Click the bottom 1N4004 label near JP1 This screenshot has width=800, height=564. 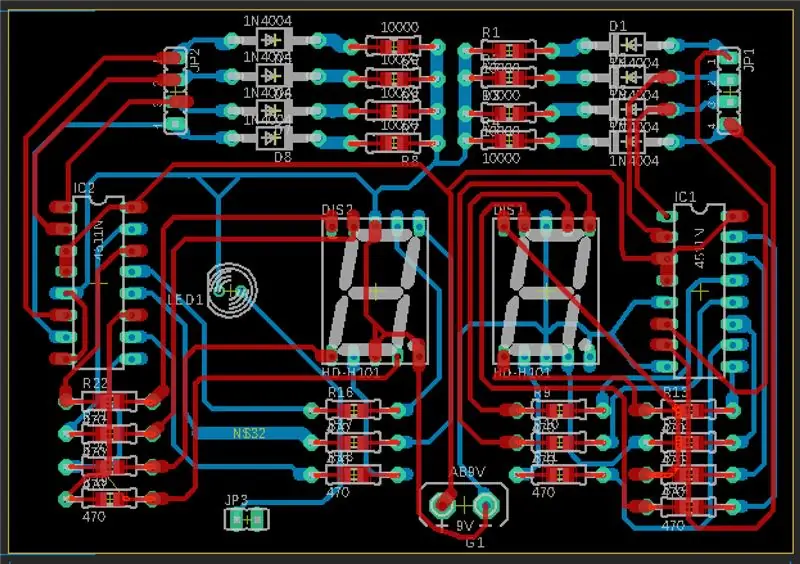(634, 161)
